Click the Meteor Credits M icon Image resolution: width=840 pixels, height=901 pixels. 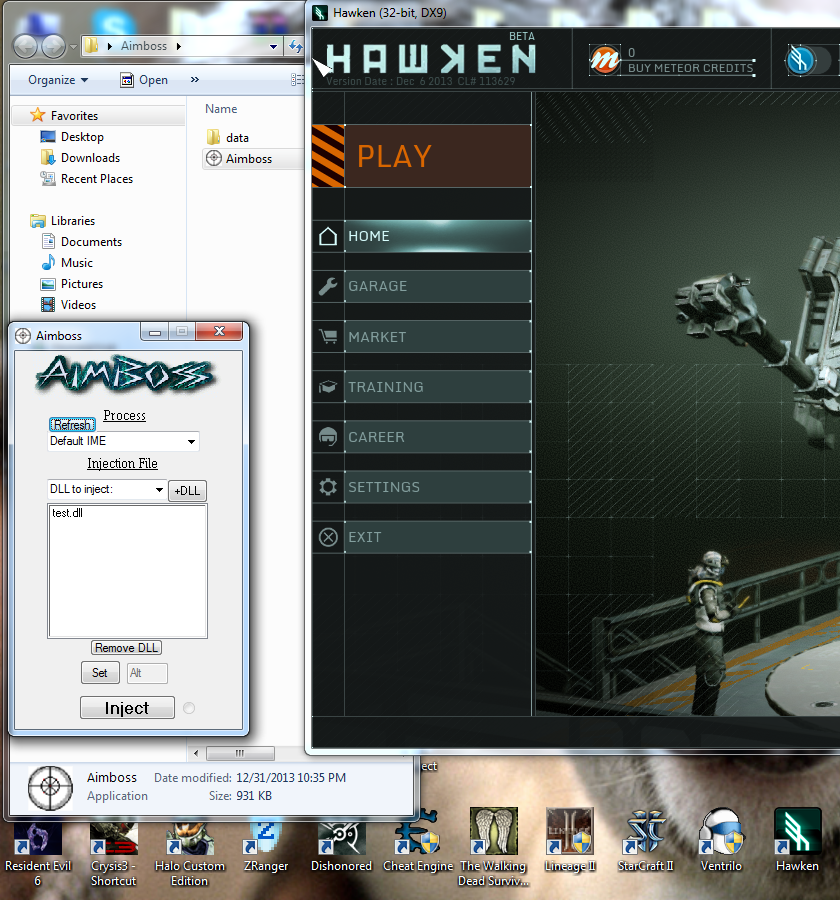click(604, 59)
